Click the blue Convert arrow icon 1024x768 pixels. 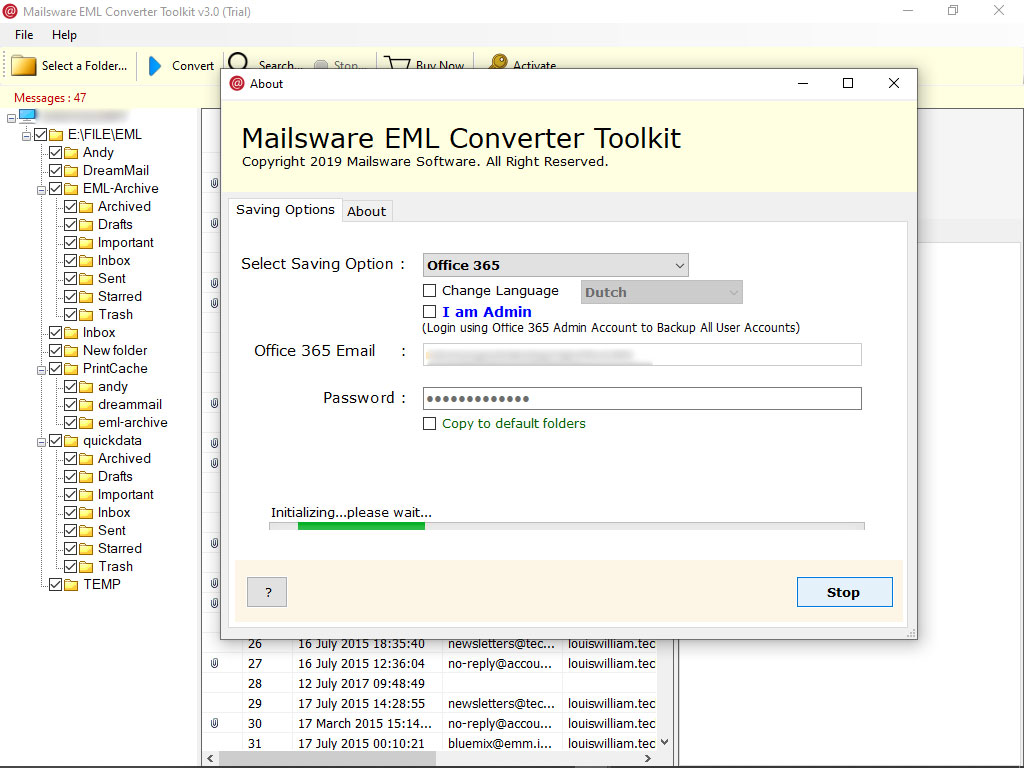tap(155, 66)
